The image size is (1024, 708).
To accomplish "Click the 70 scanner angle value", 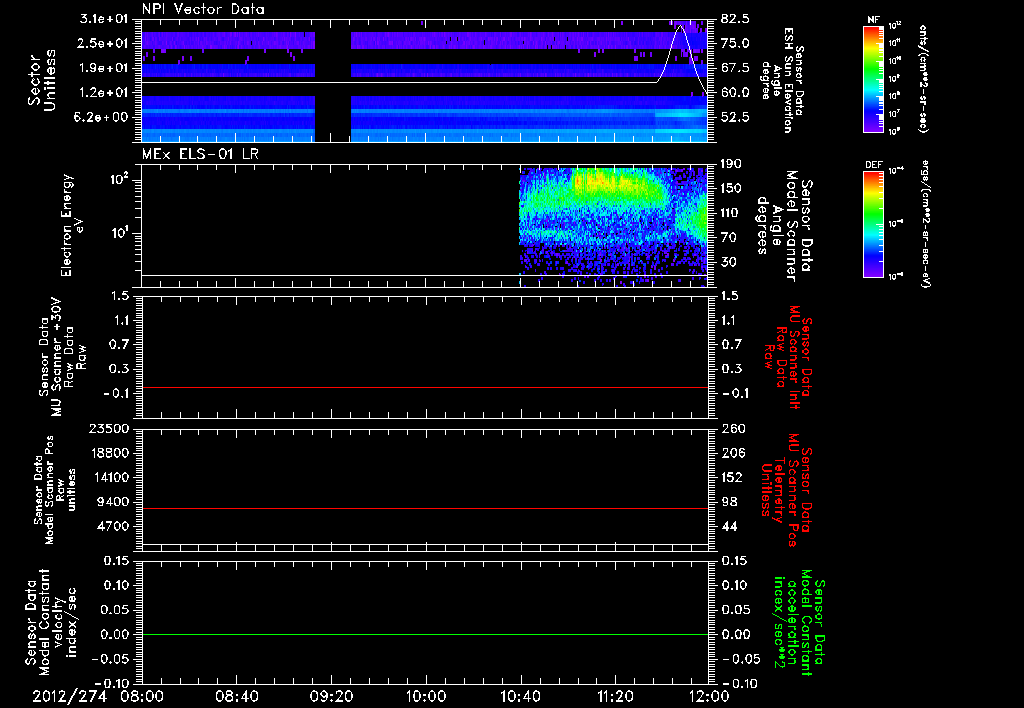I will [728, 237].
